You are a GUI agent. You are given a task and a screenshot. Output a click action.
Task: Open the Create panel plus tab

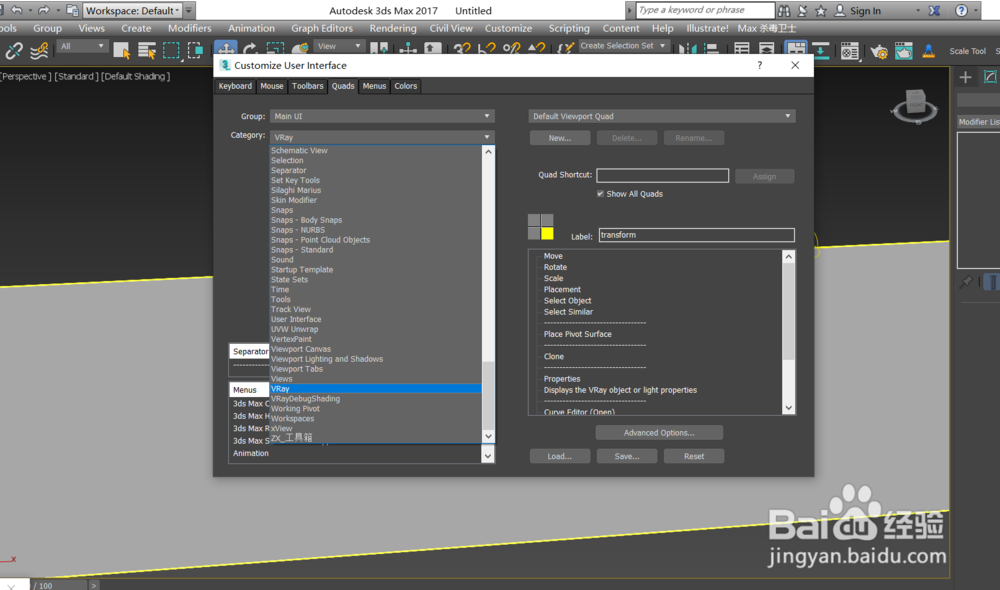coord(966,77)
